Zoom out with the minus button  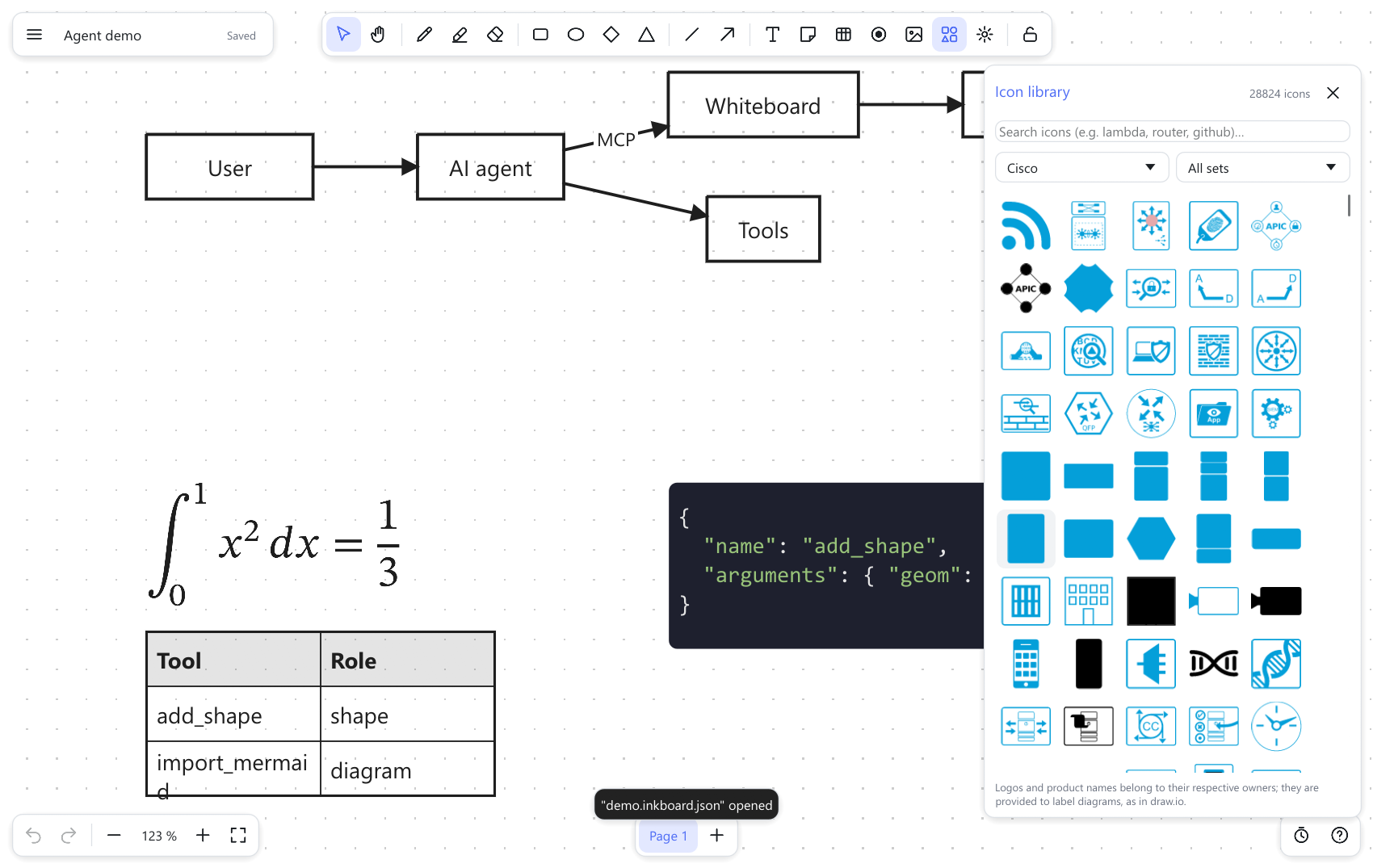click(x=114, y=836)
